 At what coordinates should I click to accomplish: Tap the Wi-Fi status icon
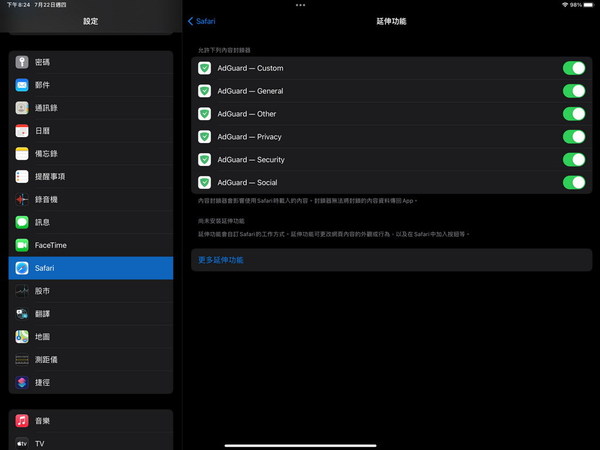(x=565, y=5)
